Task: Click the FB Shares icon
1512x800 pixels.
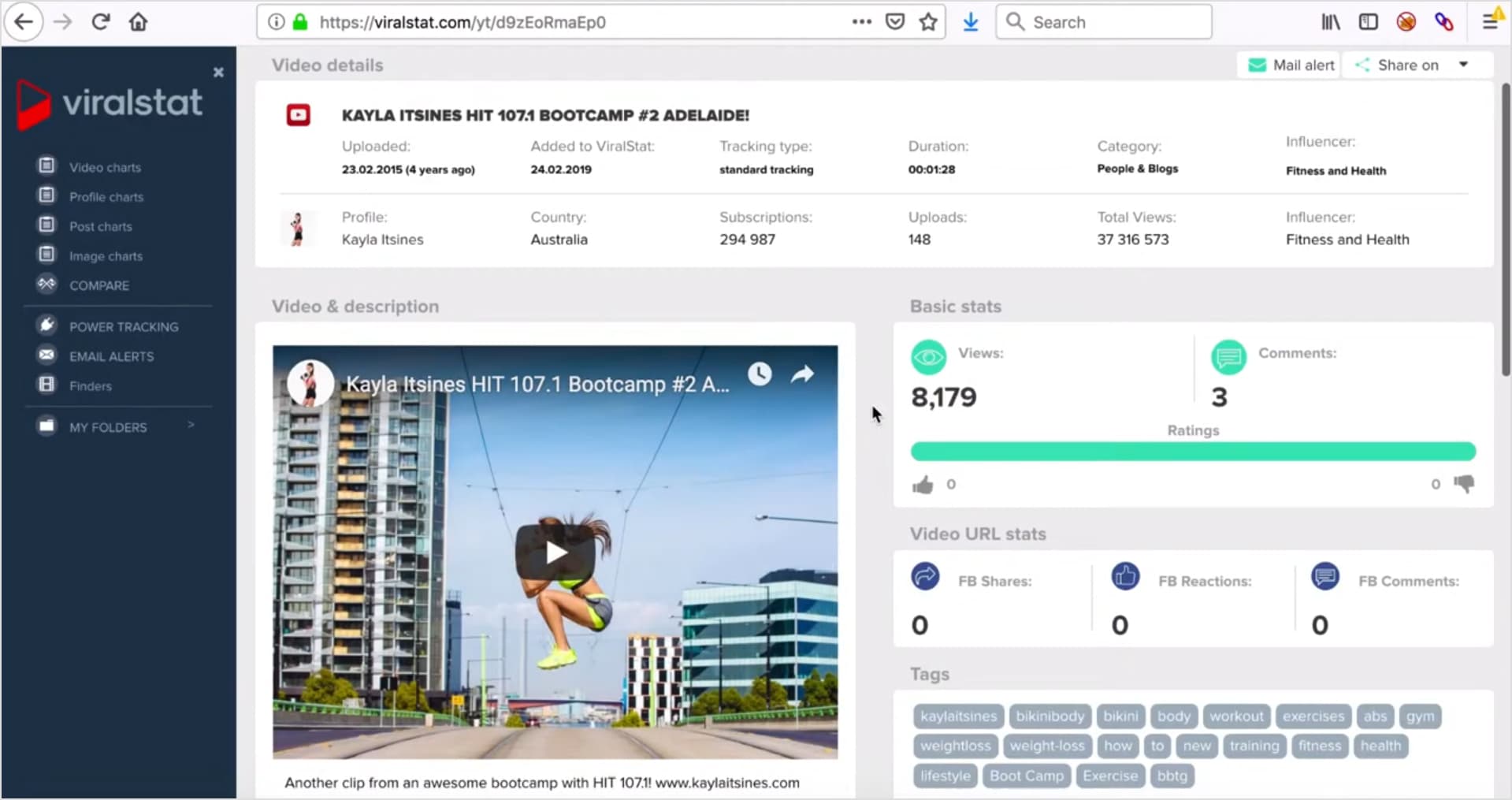Action: (x=925, y=577)
